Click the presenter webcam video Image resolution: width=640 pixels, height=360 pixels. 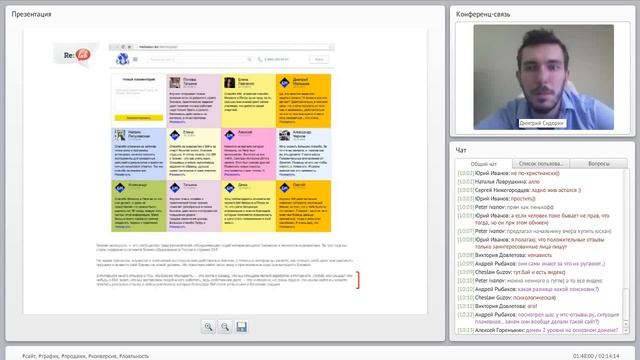[543, 77]
